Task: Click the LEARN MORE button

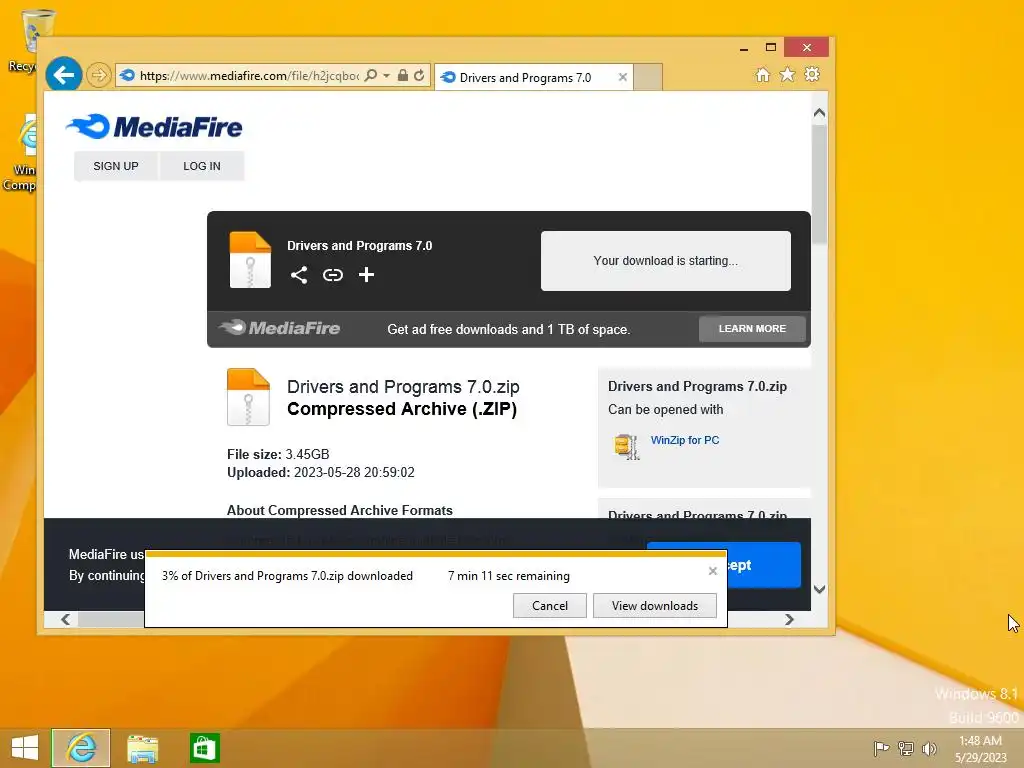Action: tap(752, 328)
